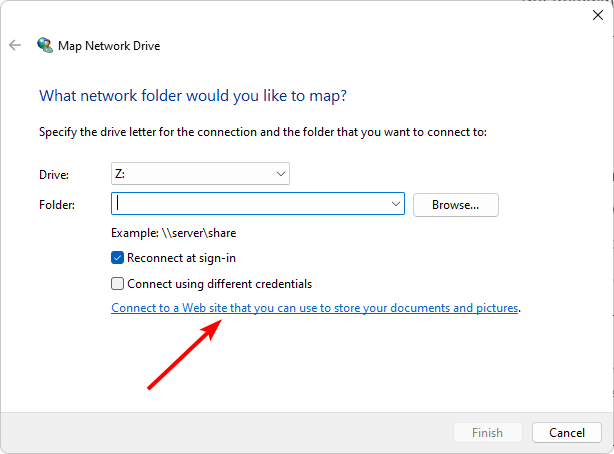Go back using the back arrow
614x454 pixels.
15,45
